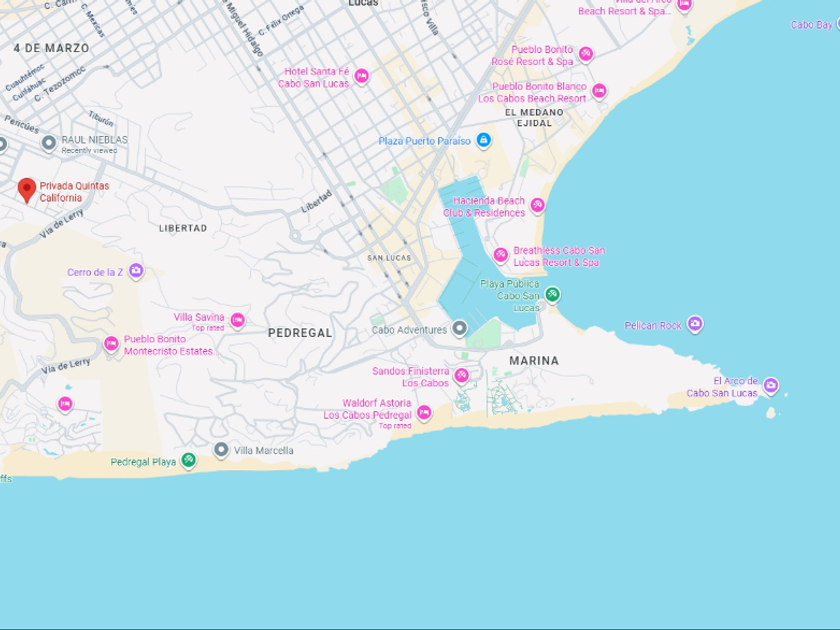840x630 pixels.
Task: Click the LIBERTAD neighborhood name
Action: (183, 228)
